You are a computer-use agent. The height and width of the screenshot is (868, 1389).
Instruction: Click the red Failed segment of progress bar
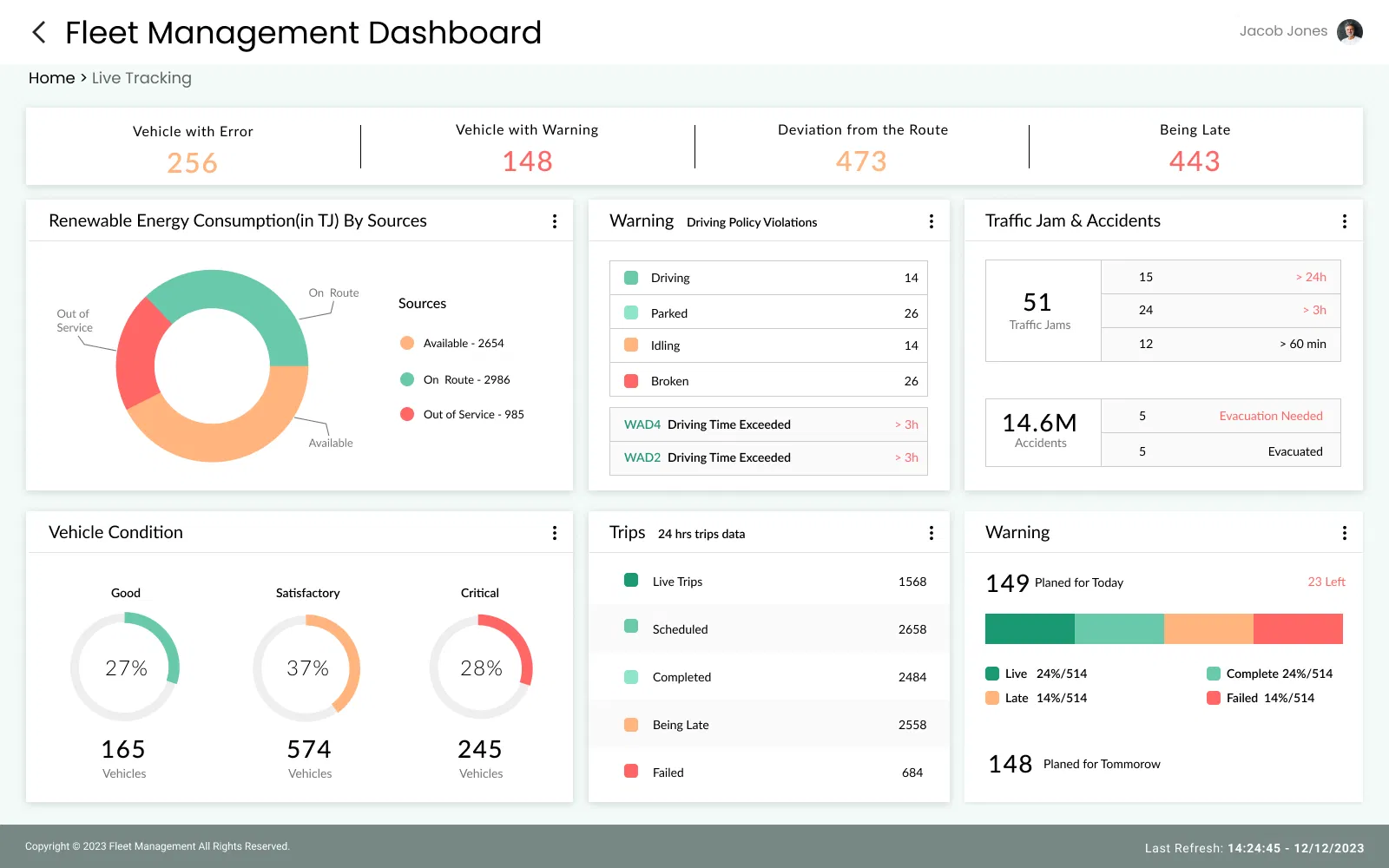tap(1298, 628)
